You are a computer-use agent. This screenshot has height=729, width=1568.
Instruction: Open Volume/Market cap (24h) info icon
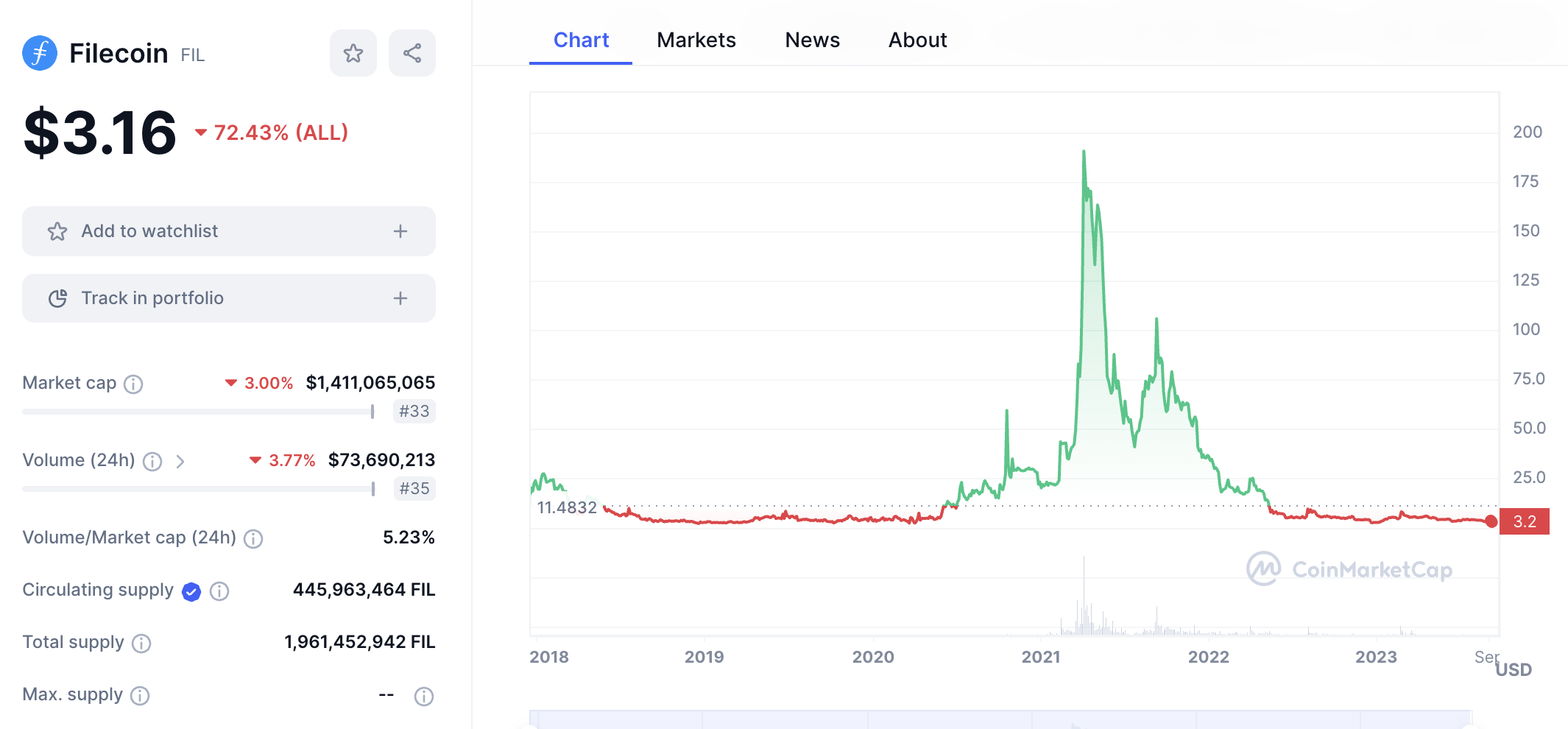(x=253, y=539)
